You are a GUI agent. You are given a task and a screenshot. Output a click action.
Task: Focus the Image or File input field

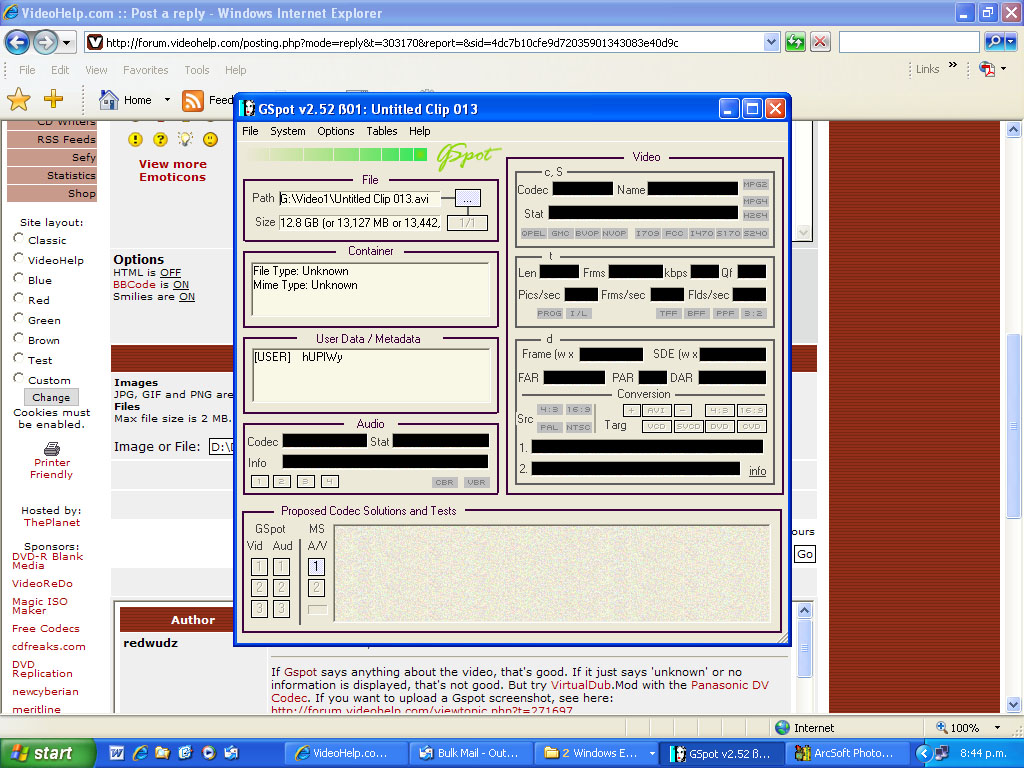[221, 447]
